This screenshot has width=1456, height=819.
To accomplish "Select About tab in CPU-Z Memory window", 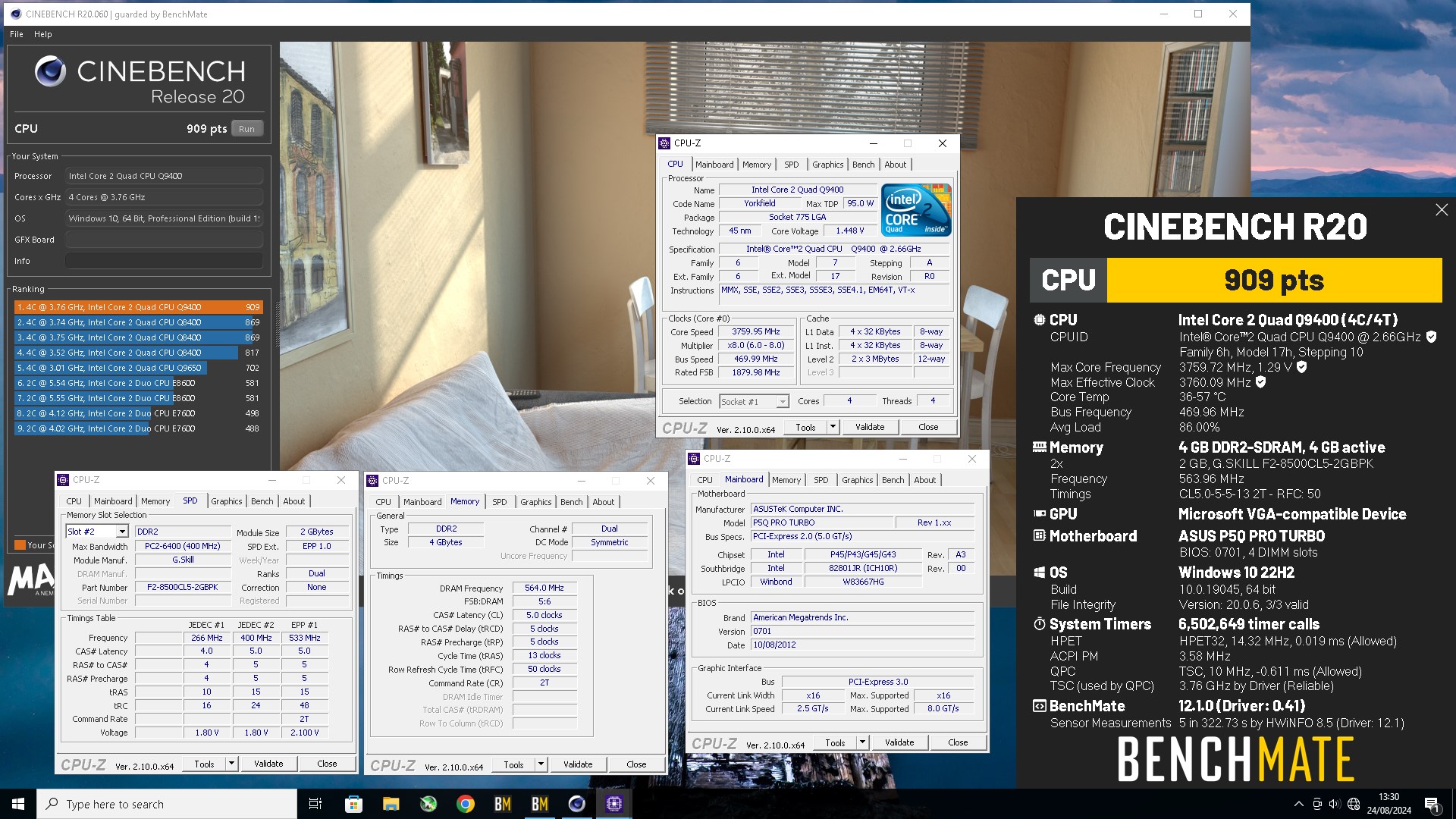I will pos(604,502).
